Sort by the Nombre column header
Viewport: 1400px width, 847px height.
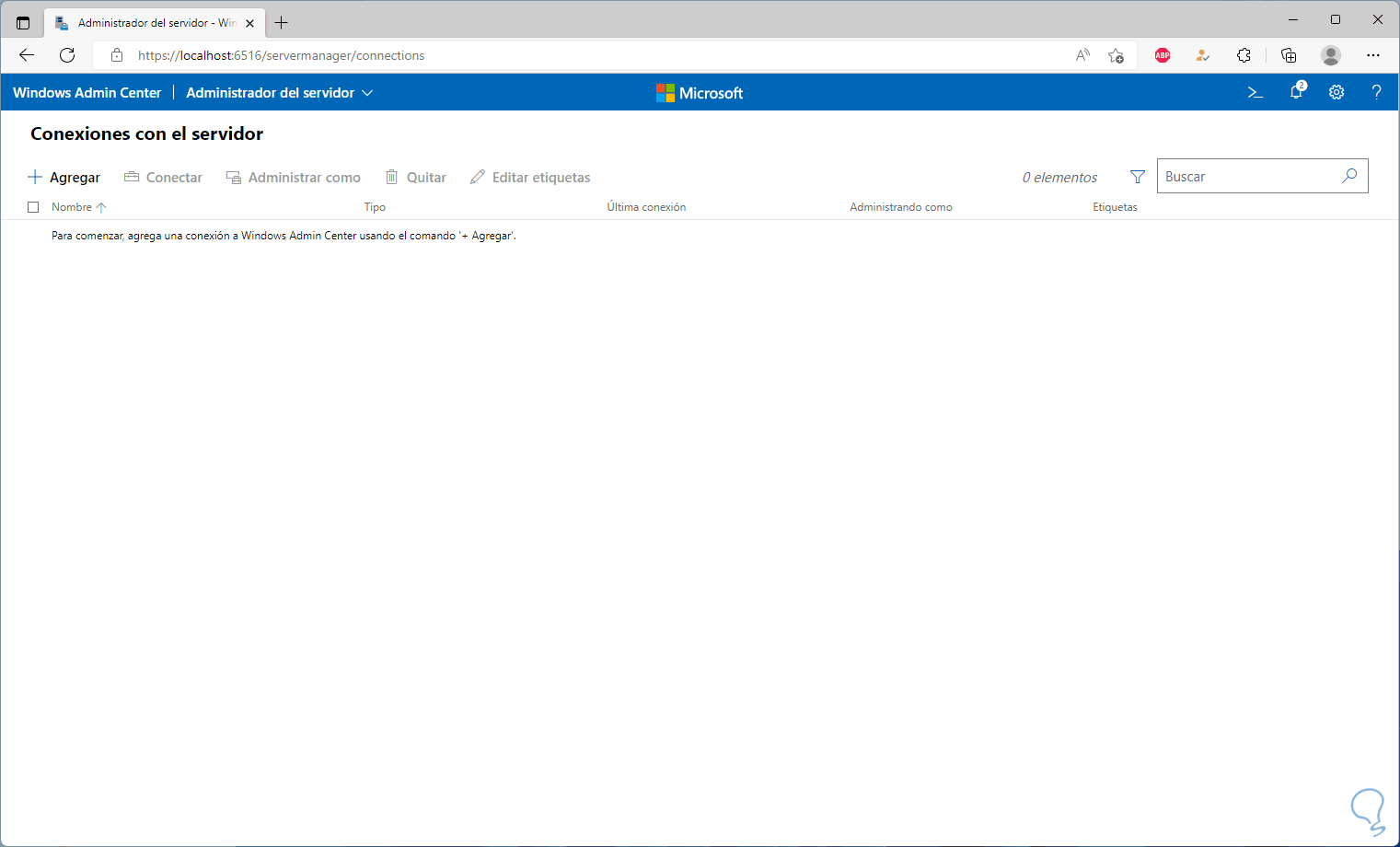coord(79,207)
